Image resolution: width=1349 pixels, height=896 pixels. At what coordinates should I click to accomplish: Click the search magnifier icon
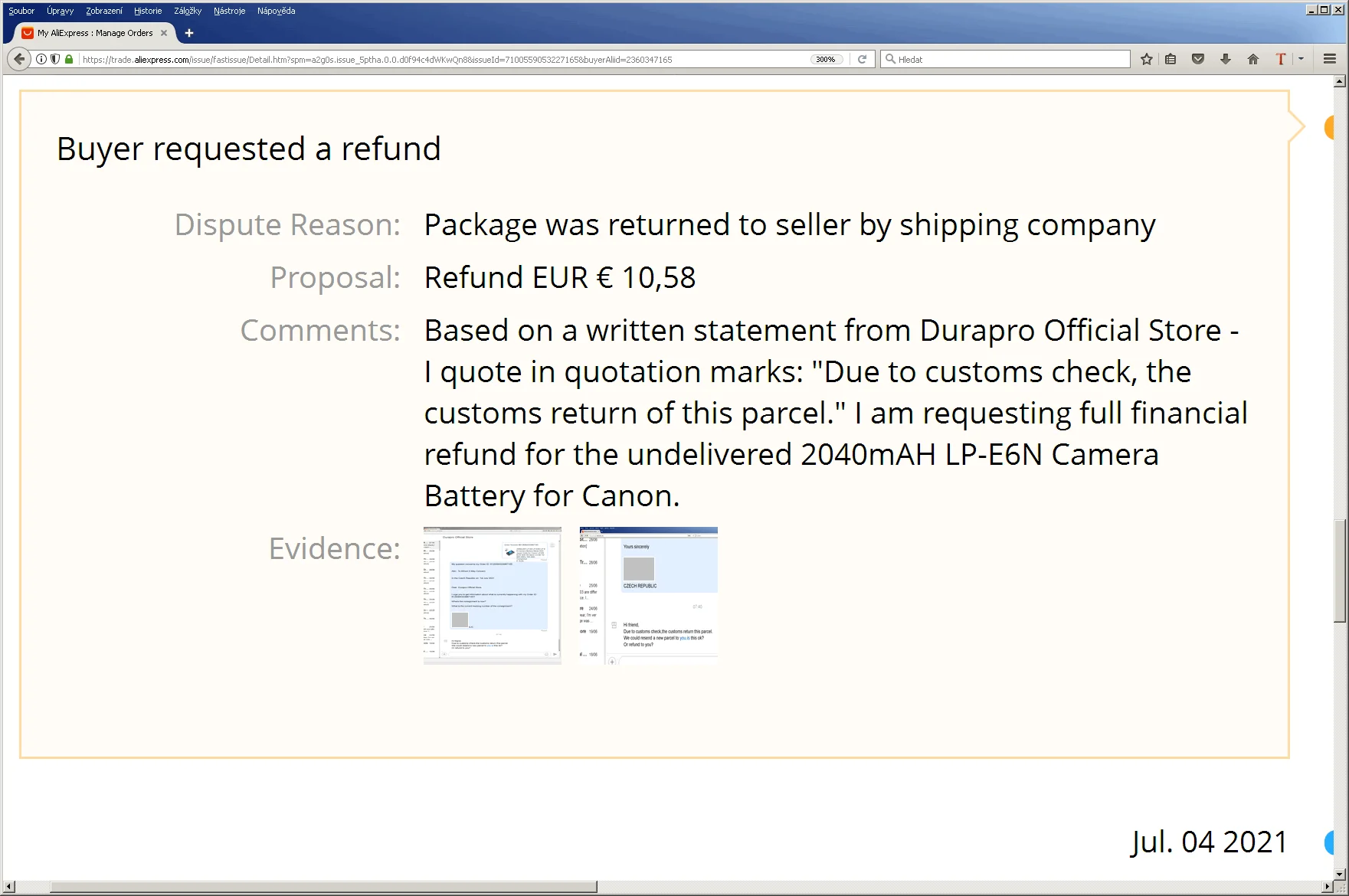click(890, 59)
